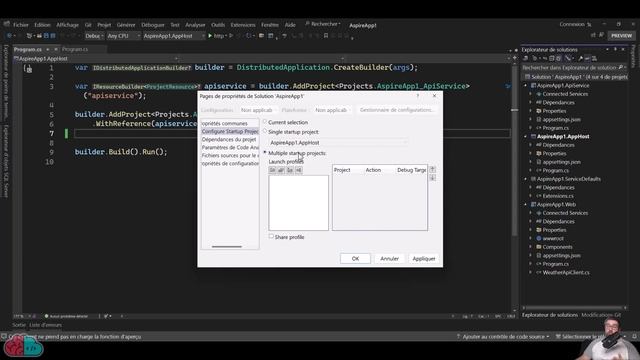Select Multiple startup projects radio button

[x=265, y=153]
